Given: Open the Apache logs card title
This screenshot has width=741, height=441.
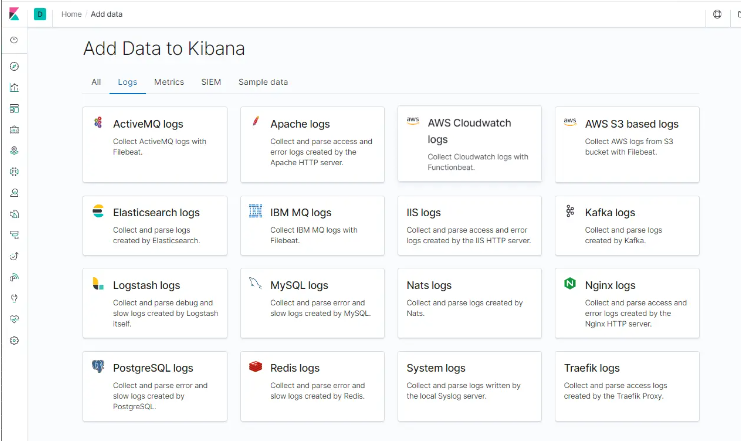Looking at the screenshot, I should [300, 124].
